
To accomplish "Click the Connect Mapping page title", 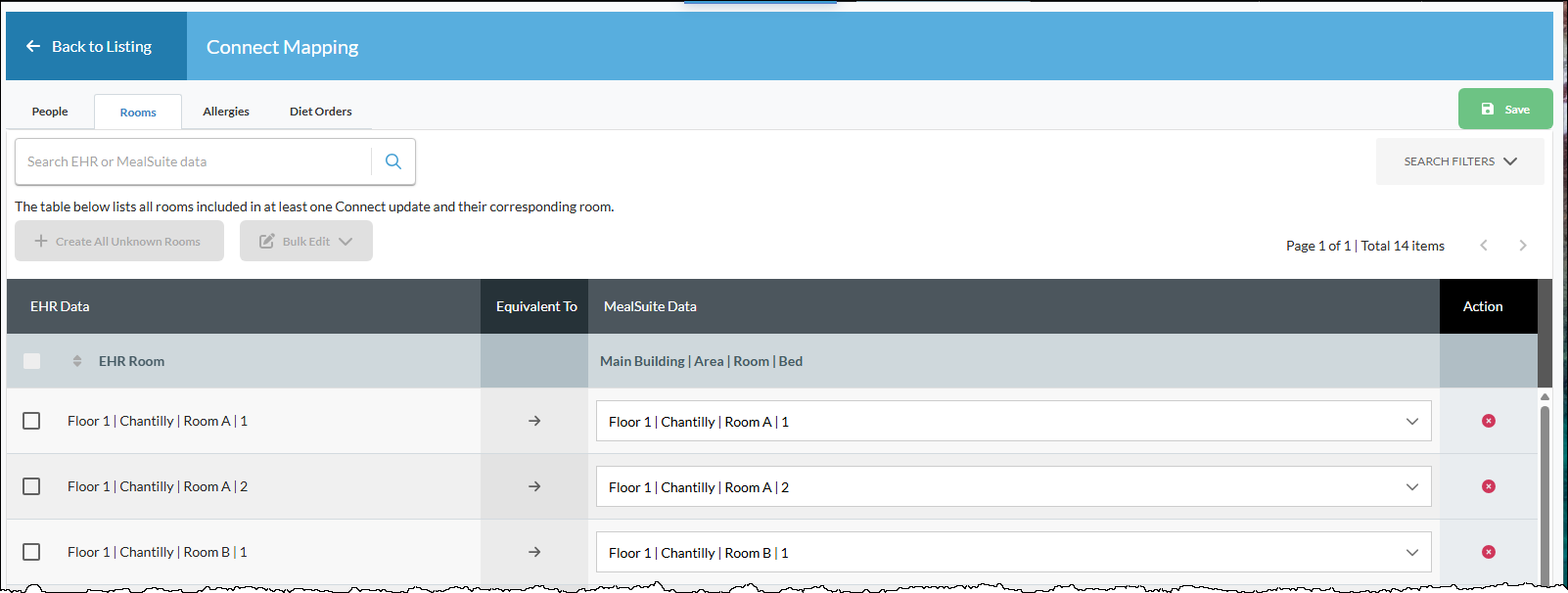I will click(x=282, y=47).
